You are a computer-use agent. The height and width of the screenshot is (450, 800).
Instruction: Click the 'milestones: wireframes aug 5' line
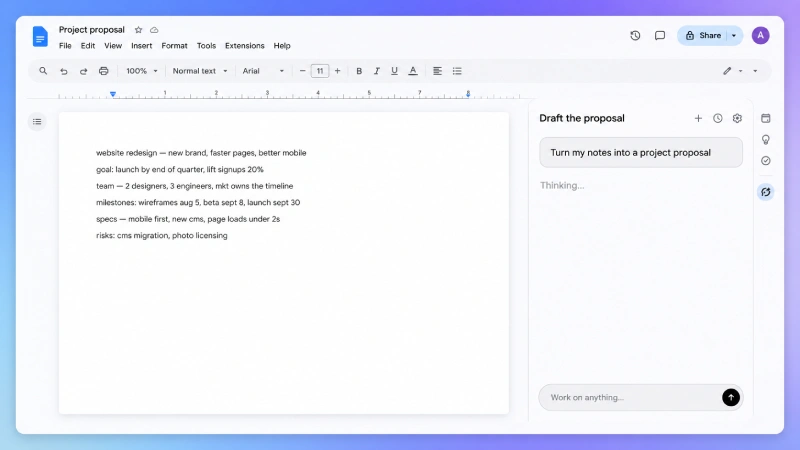tap(198, 203)
